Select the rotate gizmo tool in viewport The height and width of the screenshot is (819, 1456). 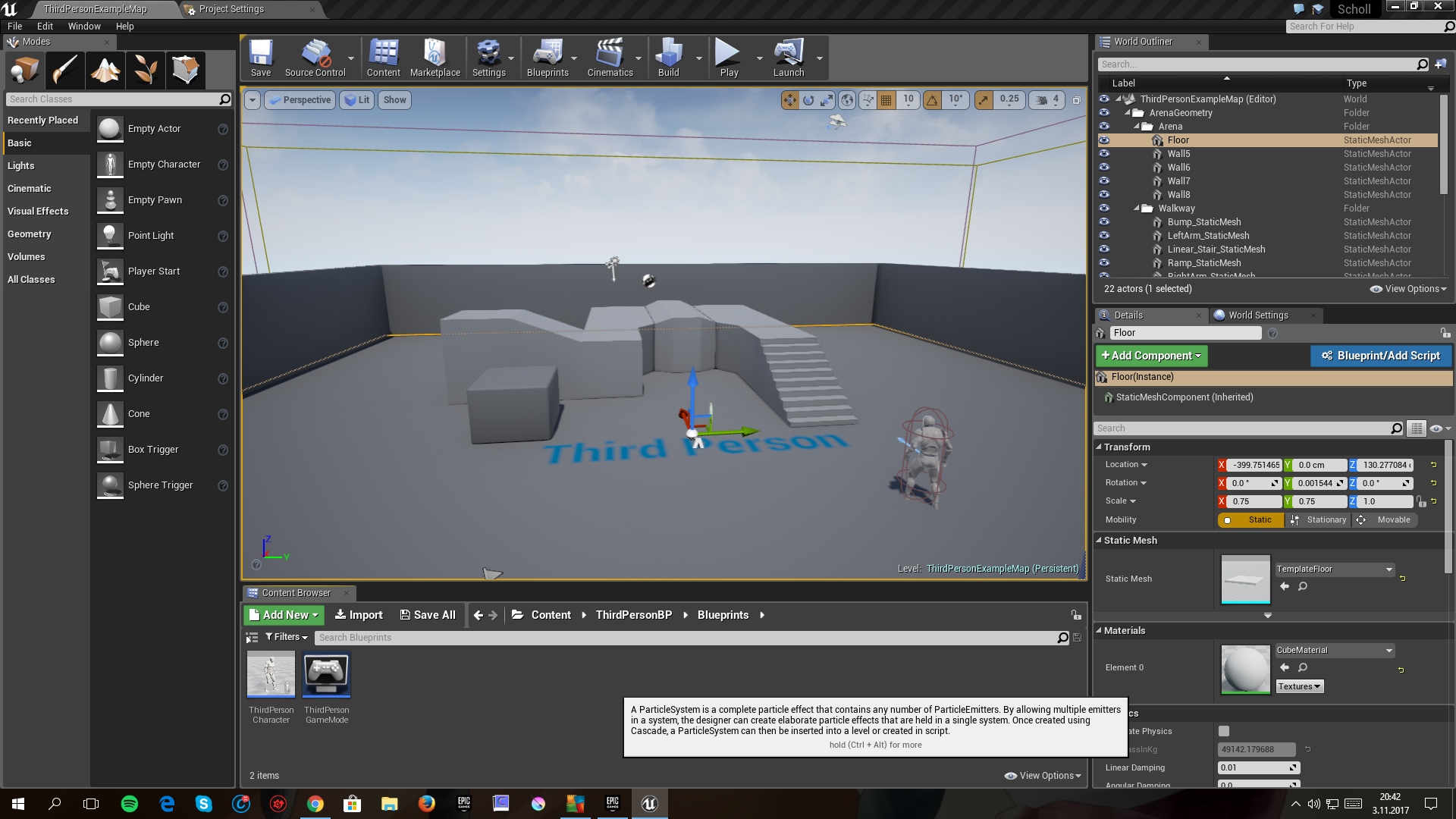pyautogui.click(x=808, y=100)
